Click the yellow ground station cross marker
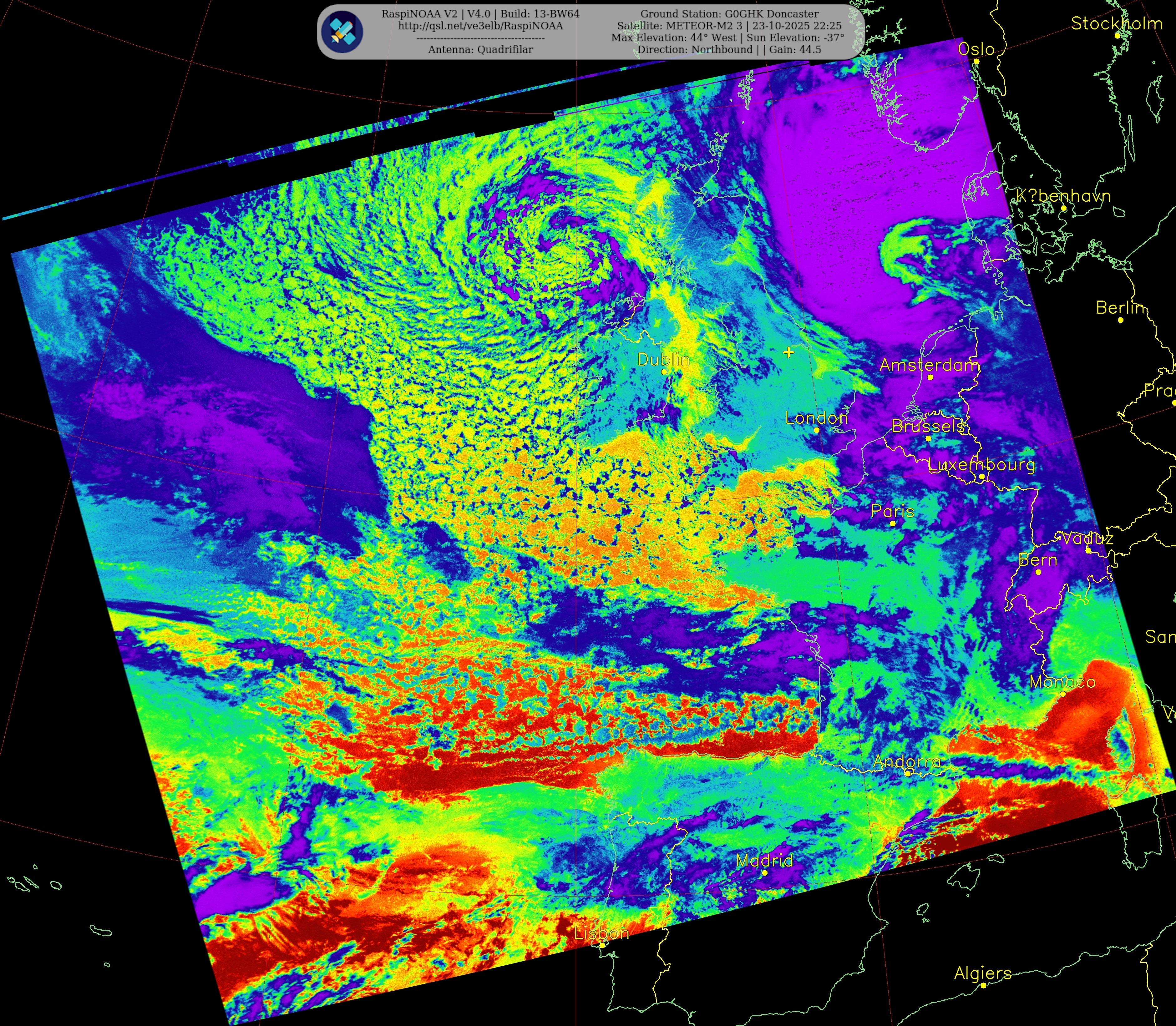This screenshot has height=1026, width=1176. (788, 352)
